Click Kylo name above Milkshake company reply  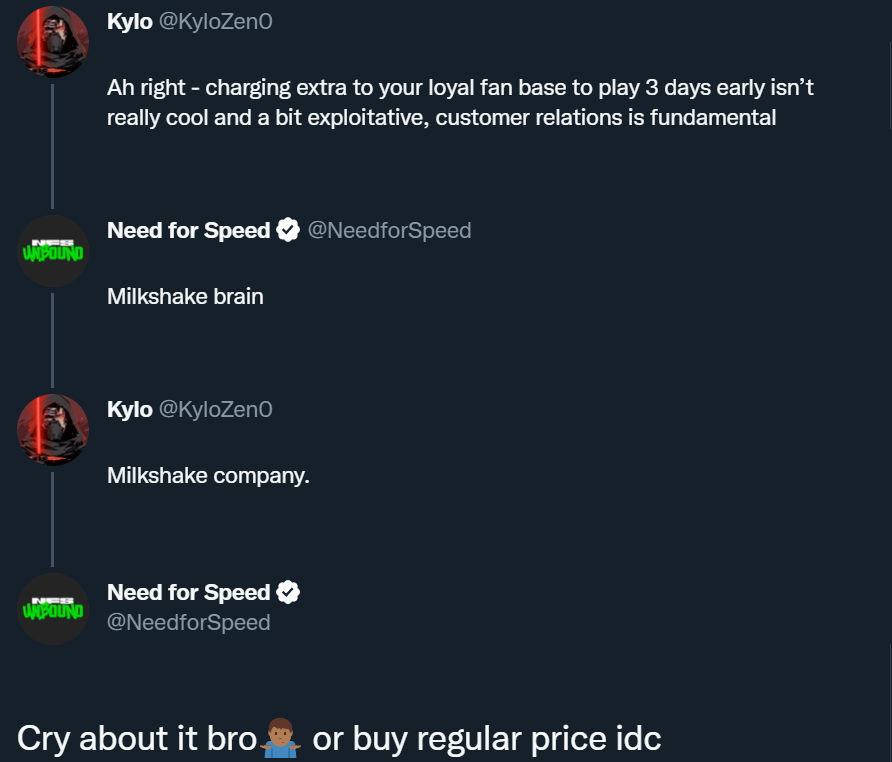click(130, 410)
